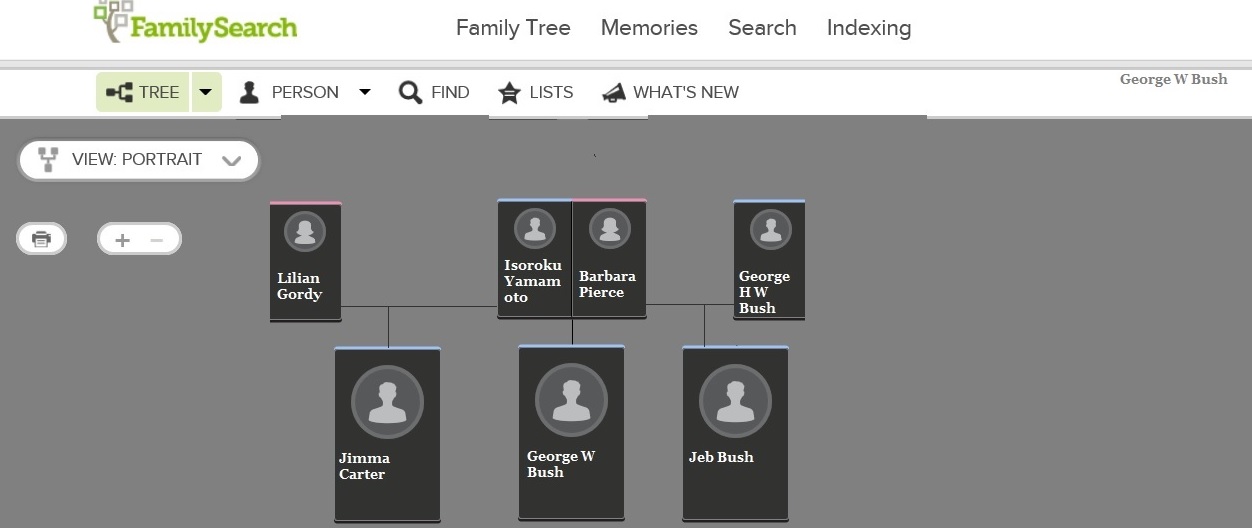Expand the Tree dropdown arrow
1252x528 pixels.
coord(205,92)
